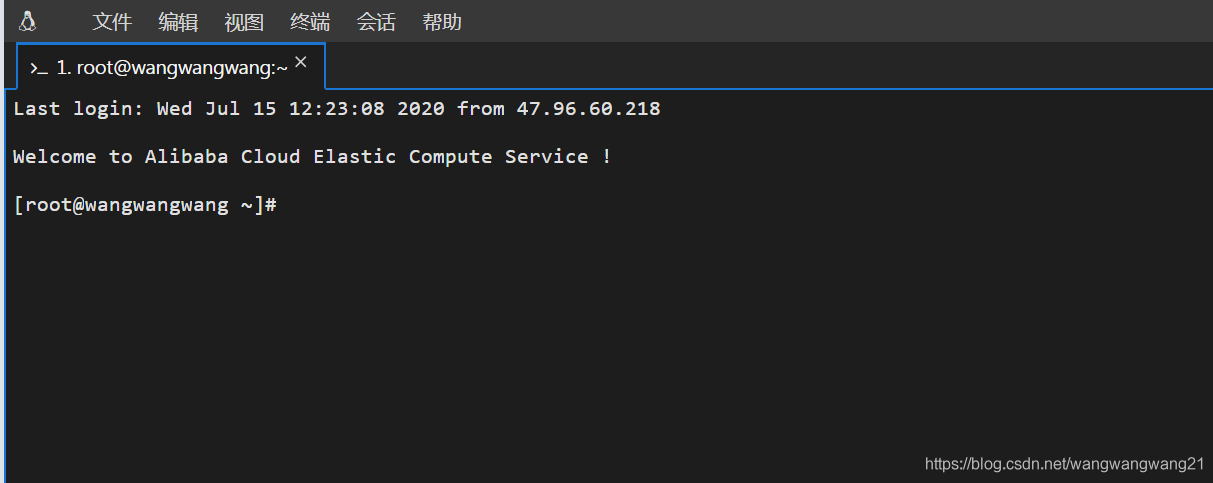Open the 终端 menu

click(x=310, y=22)
